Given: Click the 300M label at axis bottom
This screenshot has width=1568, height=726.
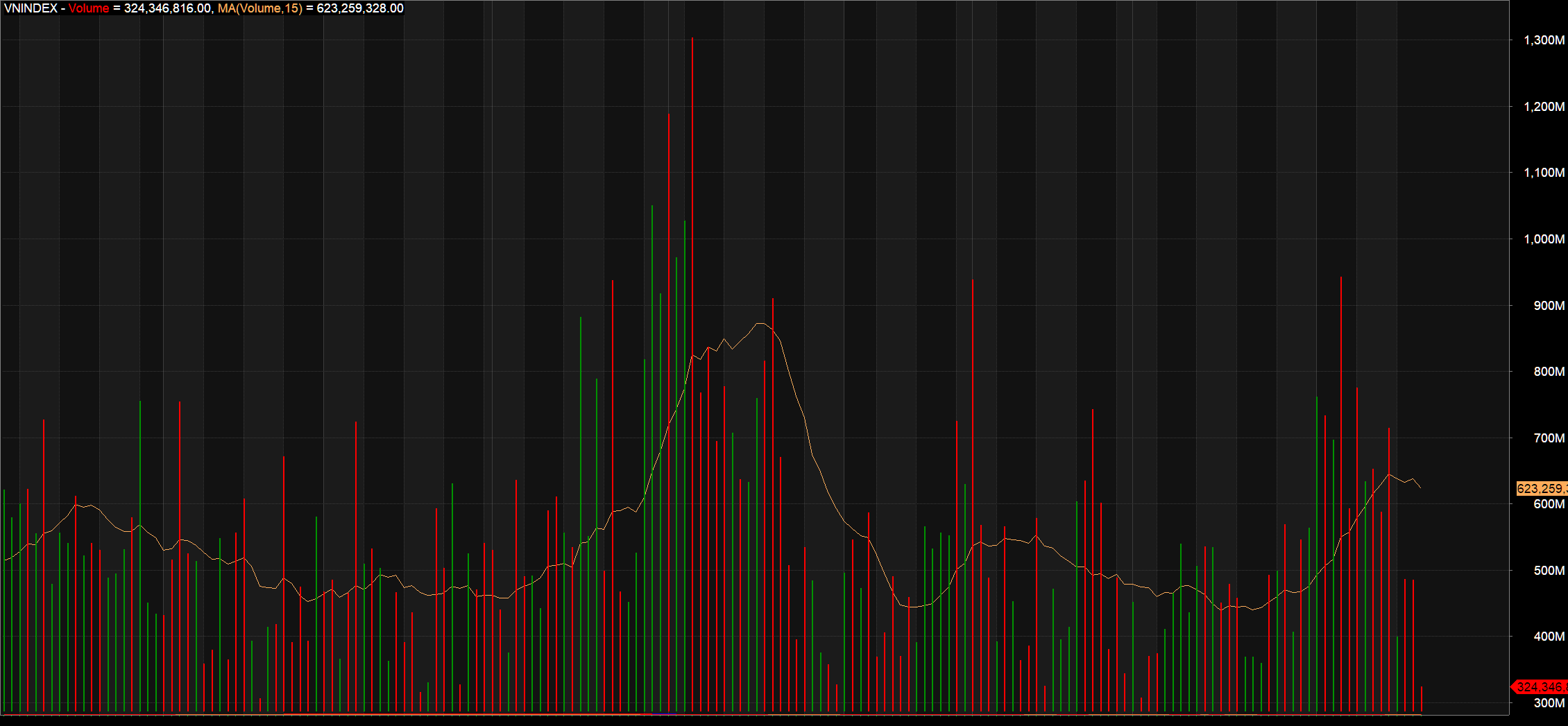Looking at the screenshot, I should (x=1549, y=703).
